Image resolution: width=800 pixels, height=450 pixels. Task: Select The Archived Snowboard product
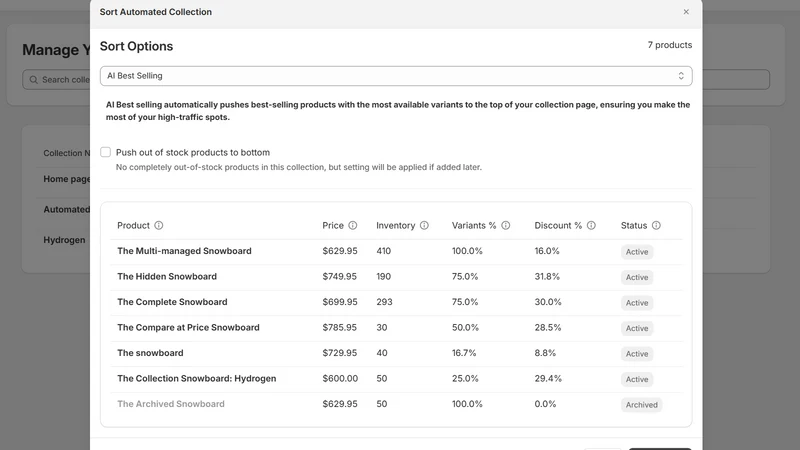point(171,404)
